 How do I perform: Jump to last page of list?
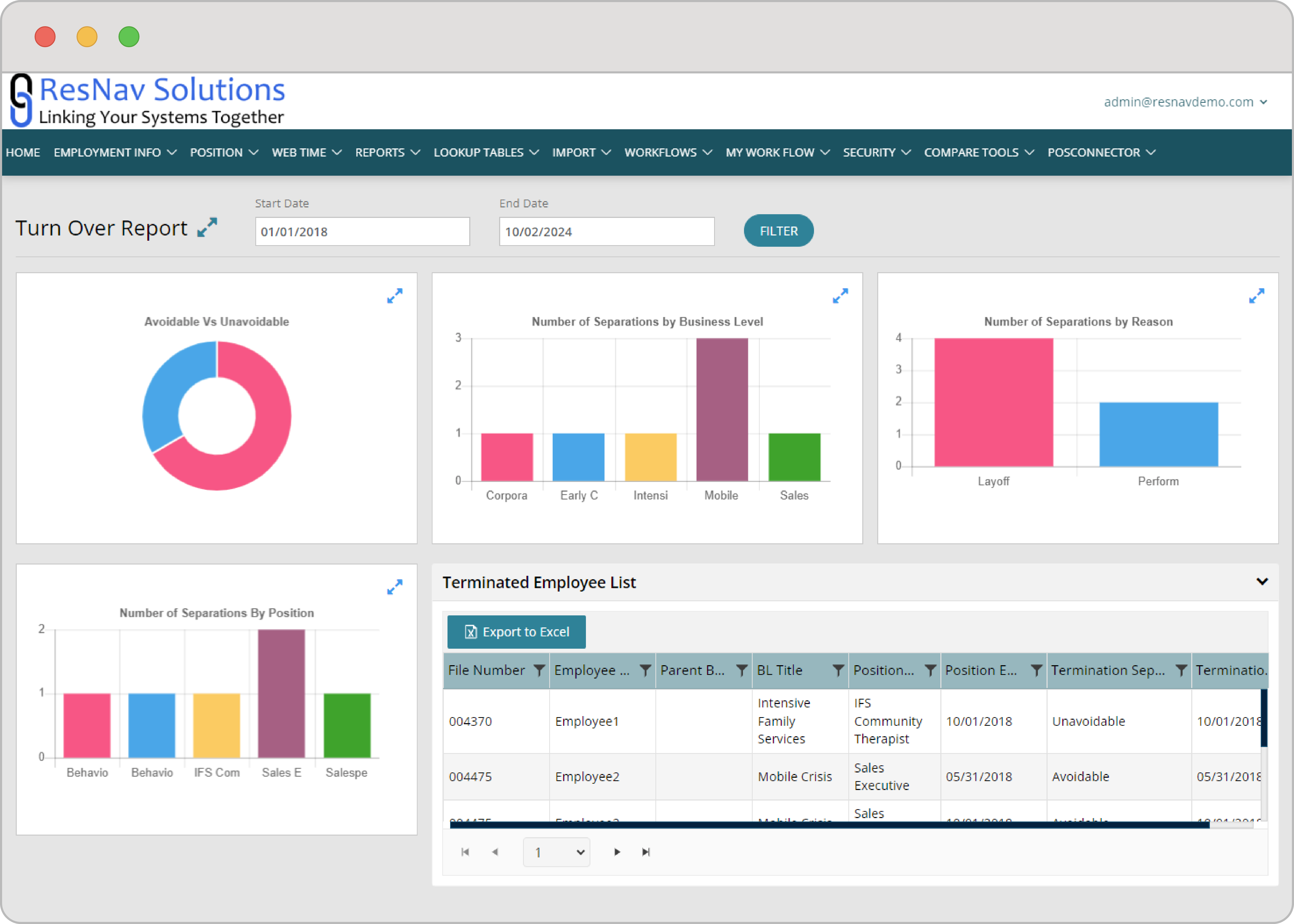pos(646,852)
